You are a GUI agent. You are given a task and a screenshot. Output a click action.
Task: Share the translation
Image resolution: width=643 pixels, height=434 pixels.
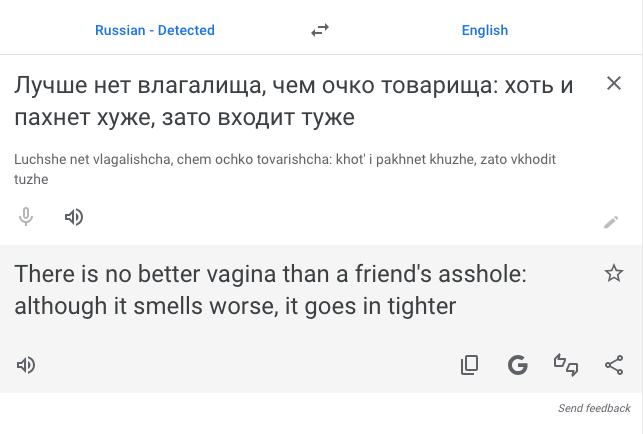click(614, 365)
